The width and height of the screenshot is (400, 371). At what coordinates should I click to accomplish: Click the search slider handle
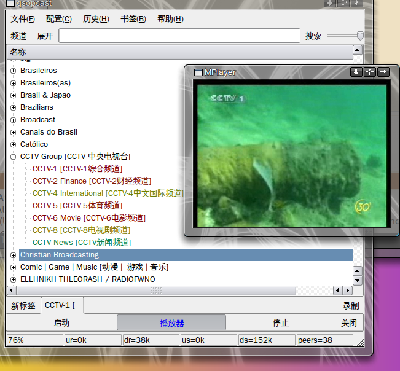[x=360, y=36]
